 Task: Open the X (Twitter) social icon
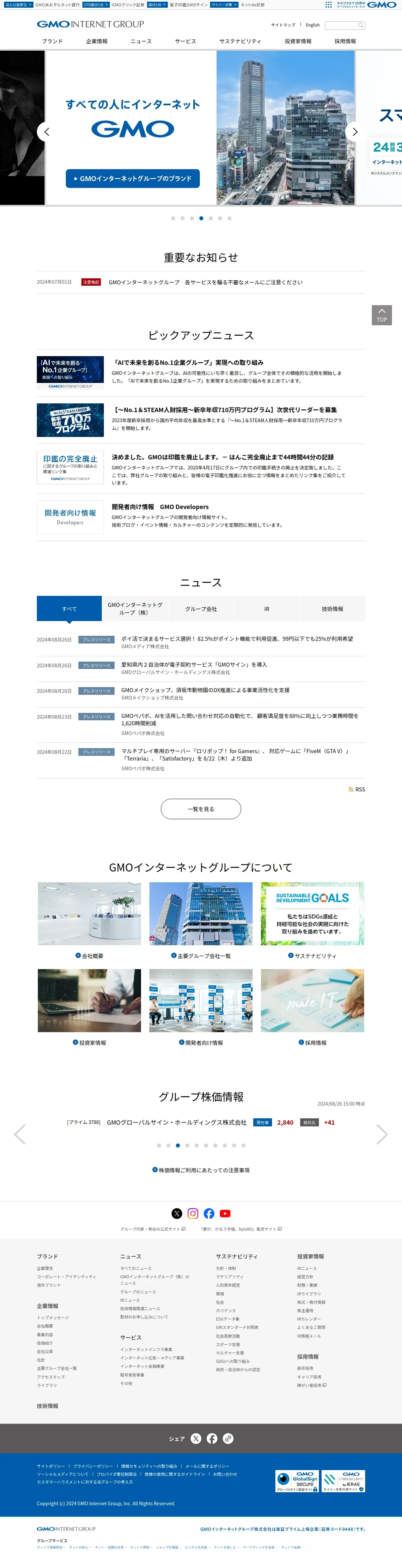[x=177, y=1213]
